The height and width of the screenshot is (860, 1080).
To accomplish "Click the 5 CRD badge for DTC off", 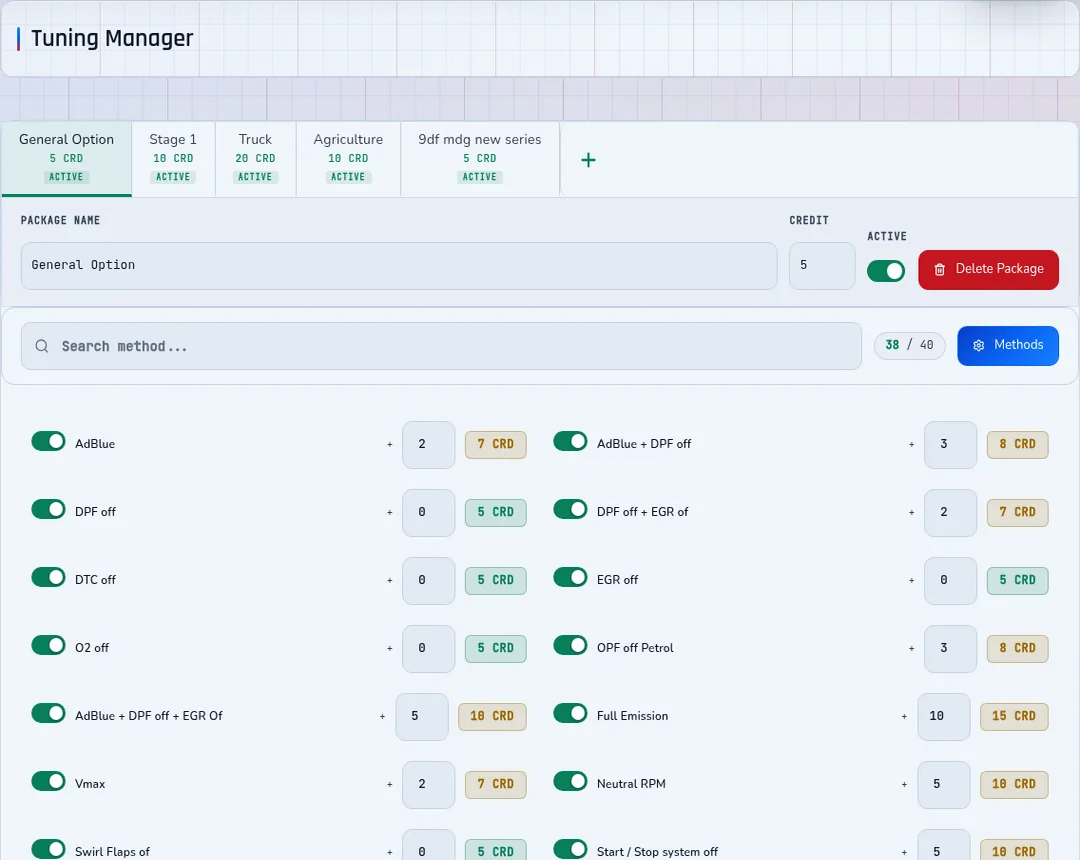I will (496, 580).
